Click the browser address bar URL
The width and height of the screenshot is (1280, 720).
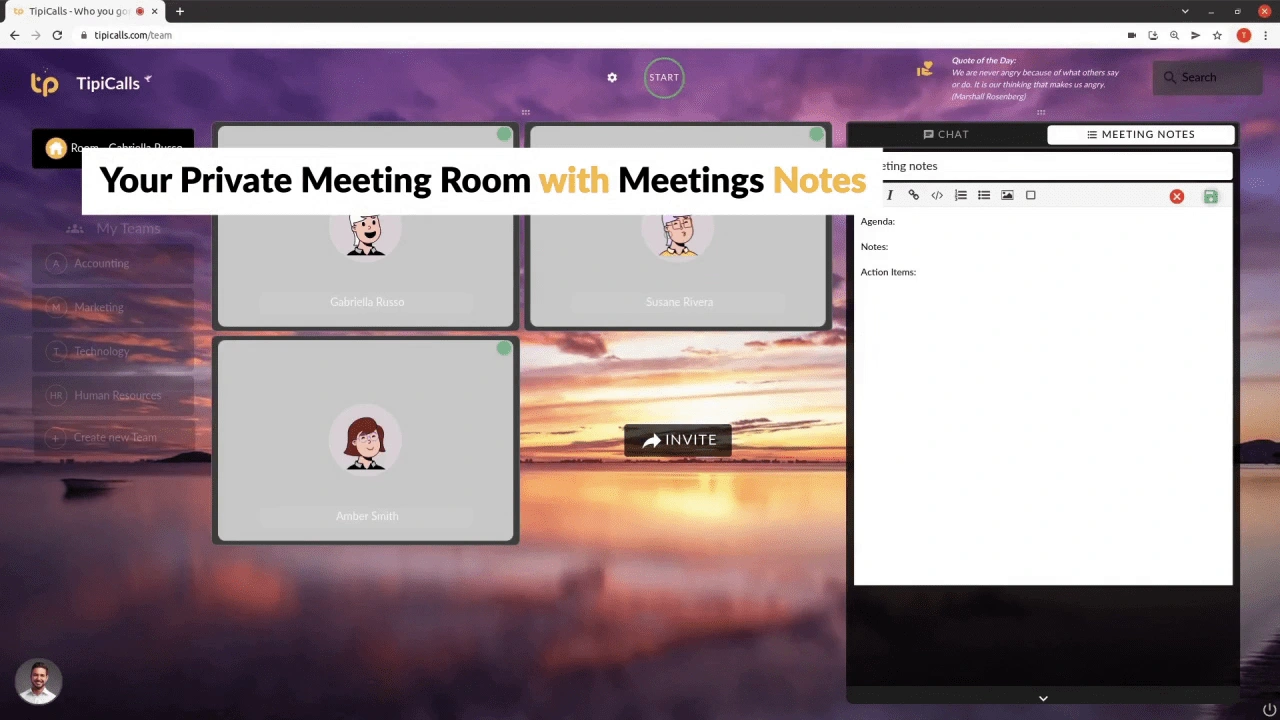[133, 35]
